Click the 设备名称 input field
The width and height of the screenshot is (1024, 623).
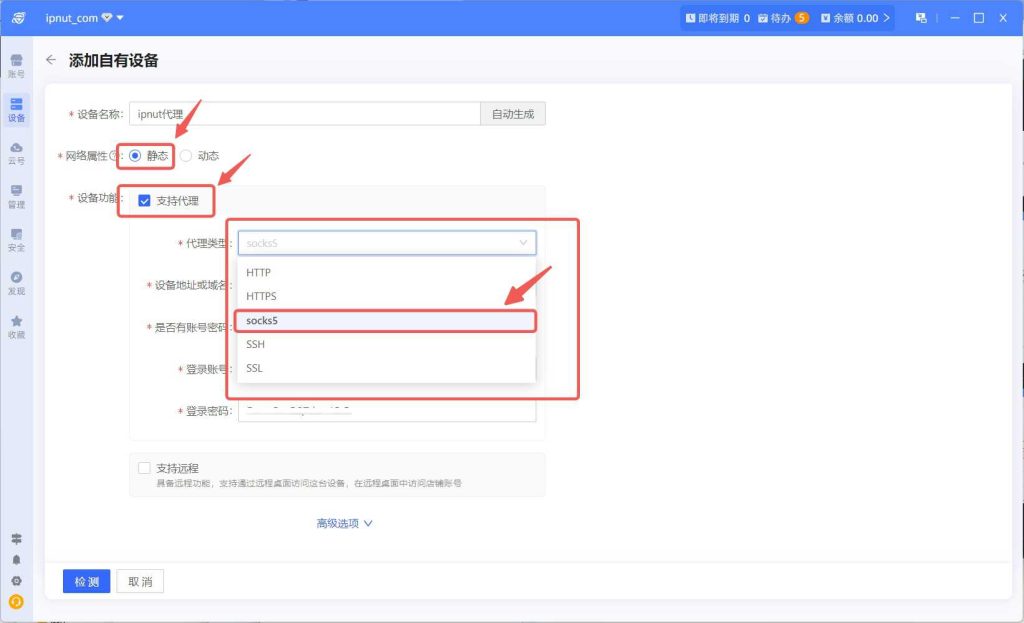click(x=305, y=114)
